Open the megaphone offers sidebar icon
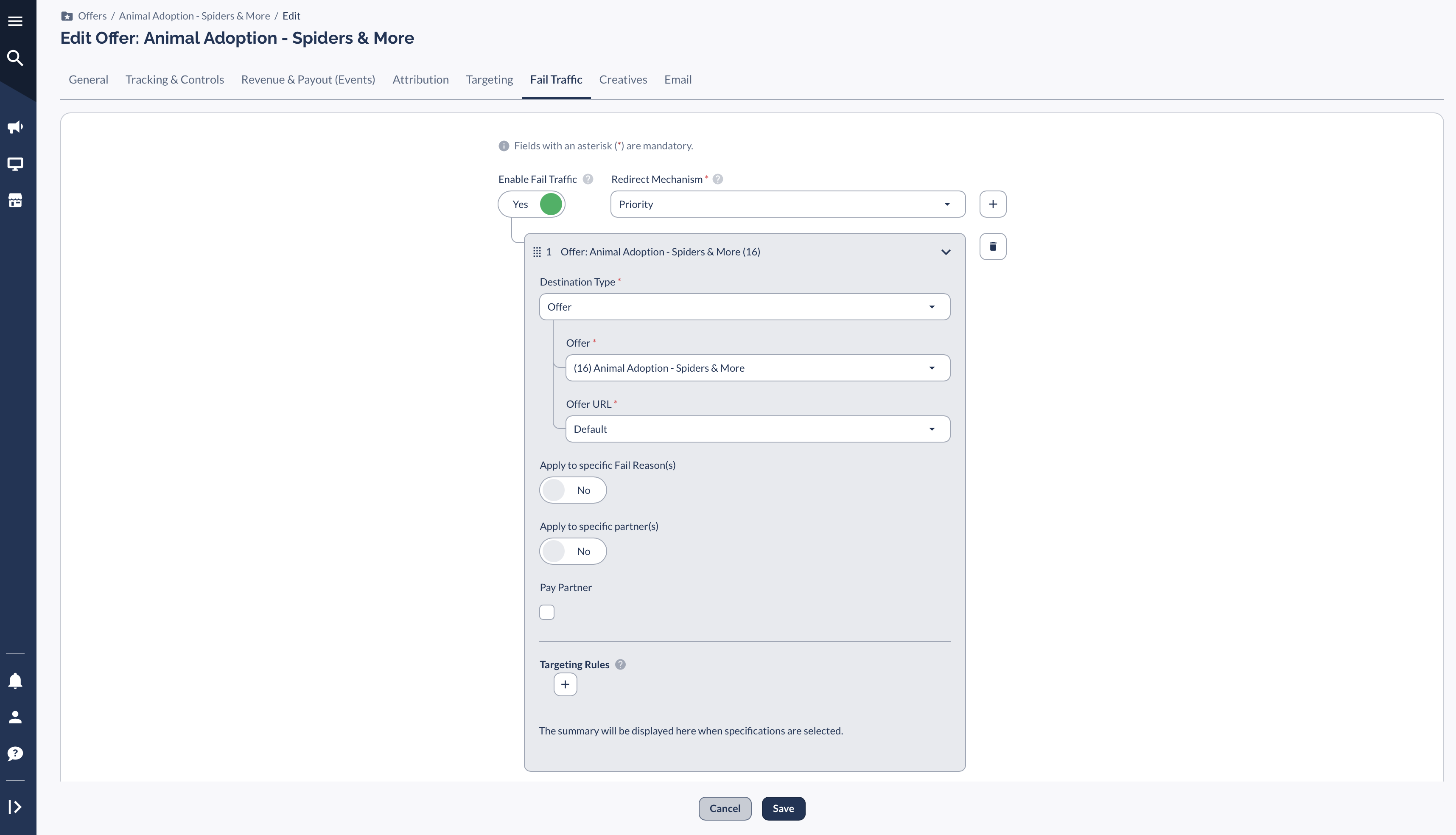This screenshot has width=1456, height=835. 15,127
